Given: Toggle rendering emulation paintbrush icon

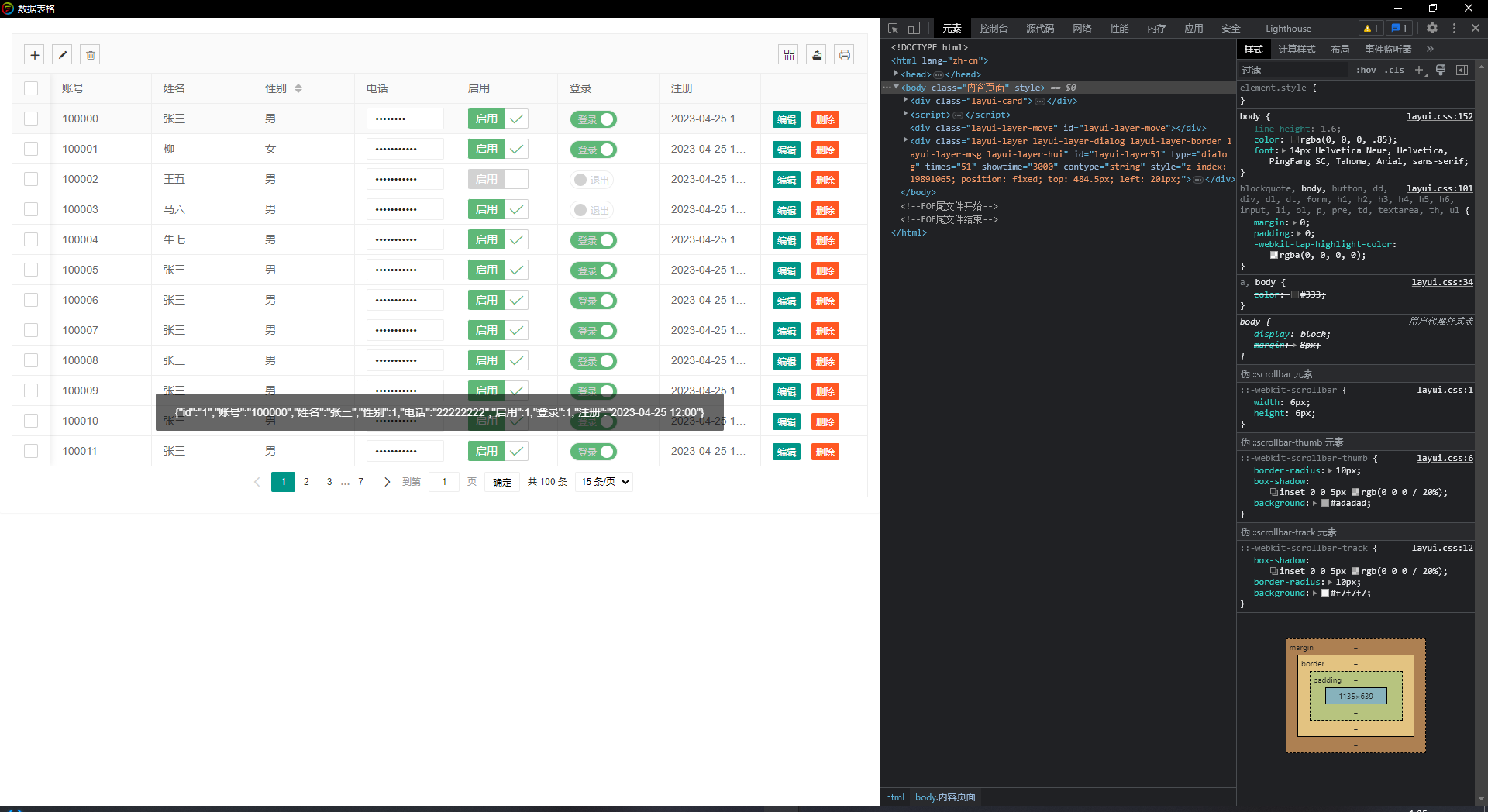Looking at the screenshot, I should [1441, 70].
